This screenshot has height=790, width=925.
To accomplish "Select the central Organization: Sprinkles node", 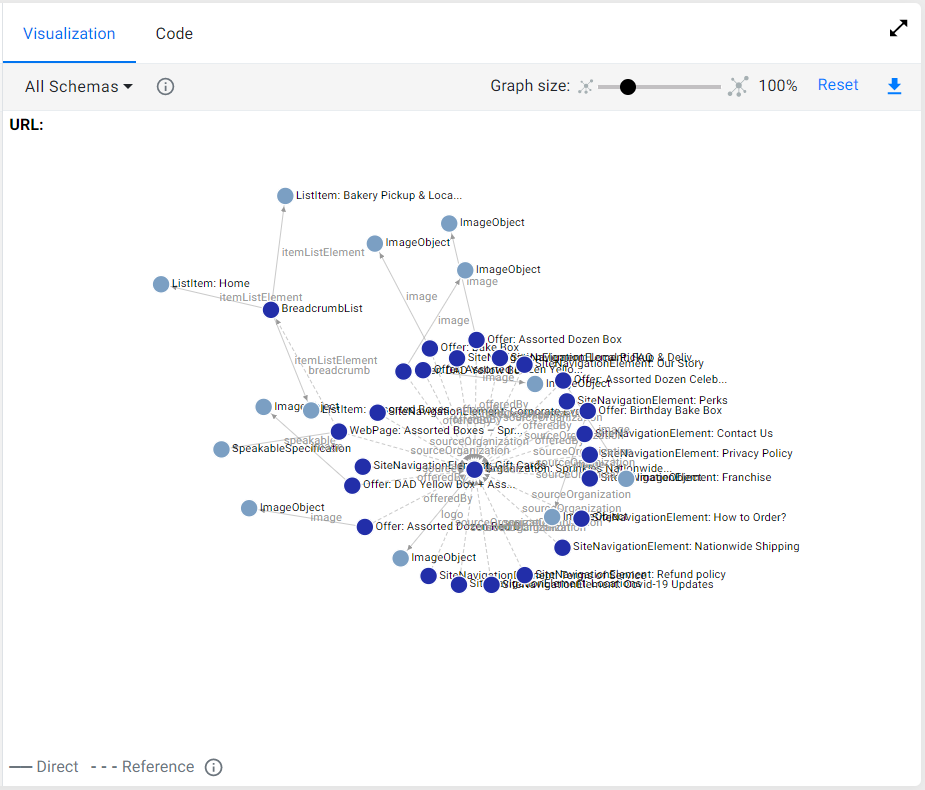I will point(474,470).
